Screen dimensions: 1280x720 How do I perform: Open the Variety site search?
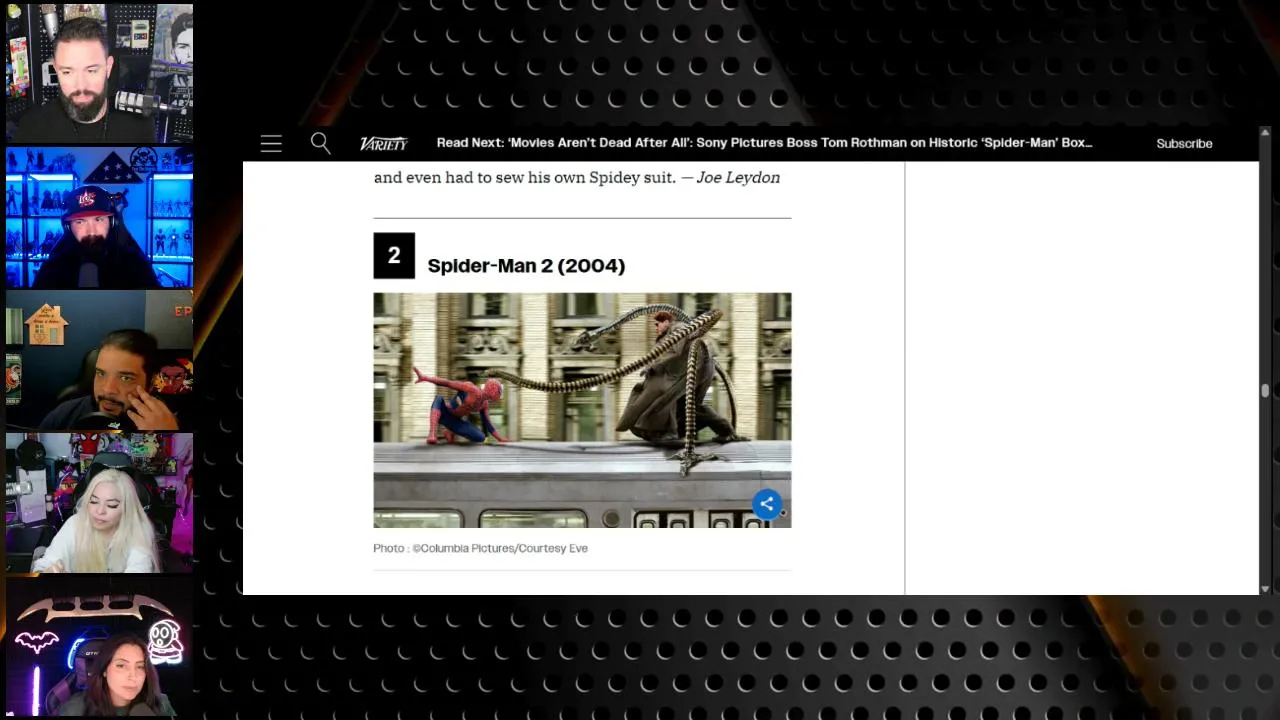tap(320, 143)
